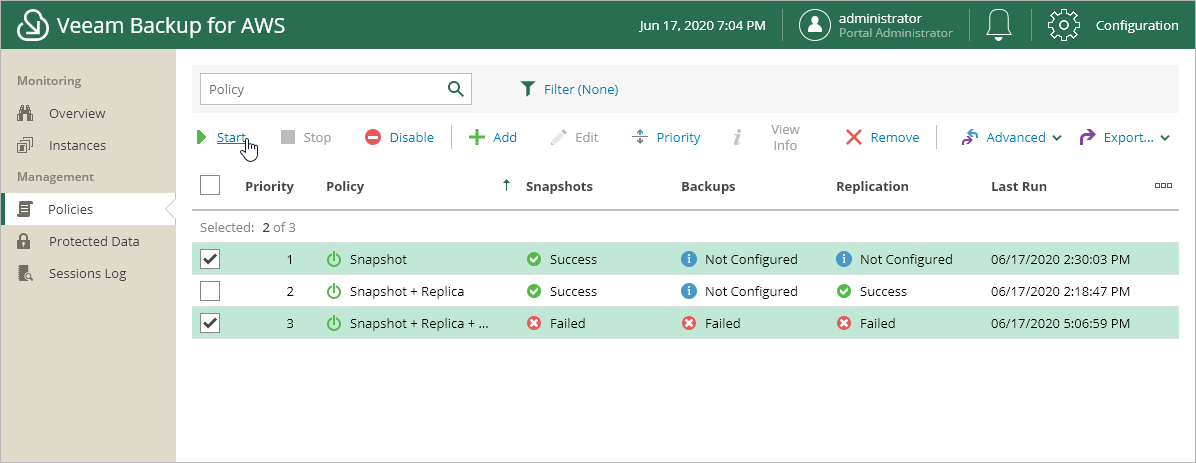Viewport: 1196px width, 463px height.
Task: Click the Sessions Log sidebar icon
Action: click(24, 274)
